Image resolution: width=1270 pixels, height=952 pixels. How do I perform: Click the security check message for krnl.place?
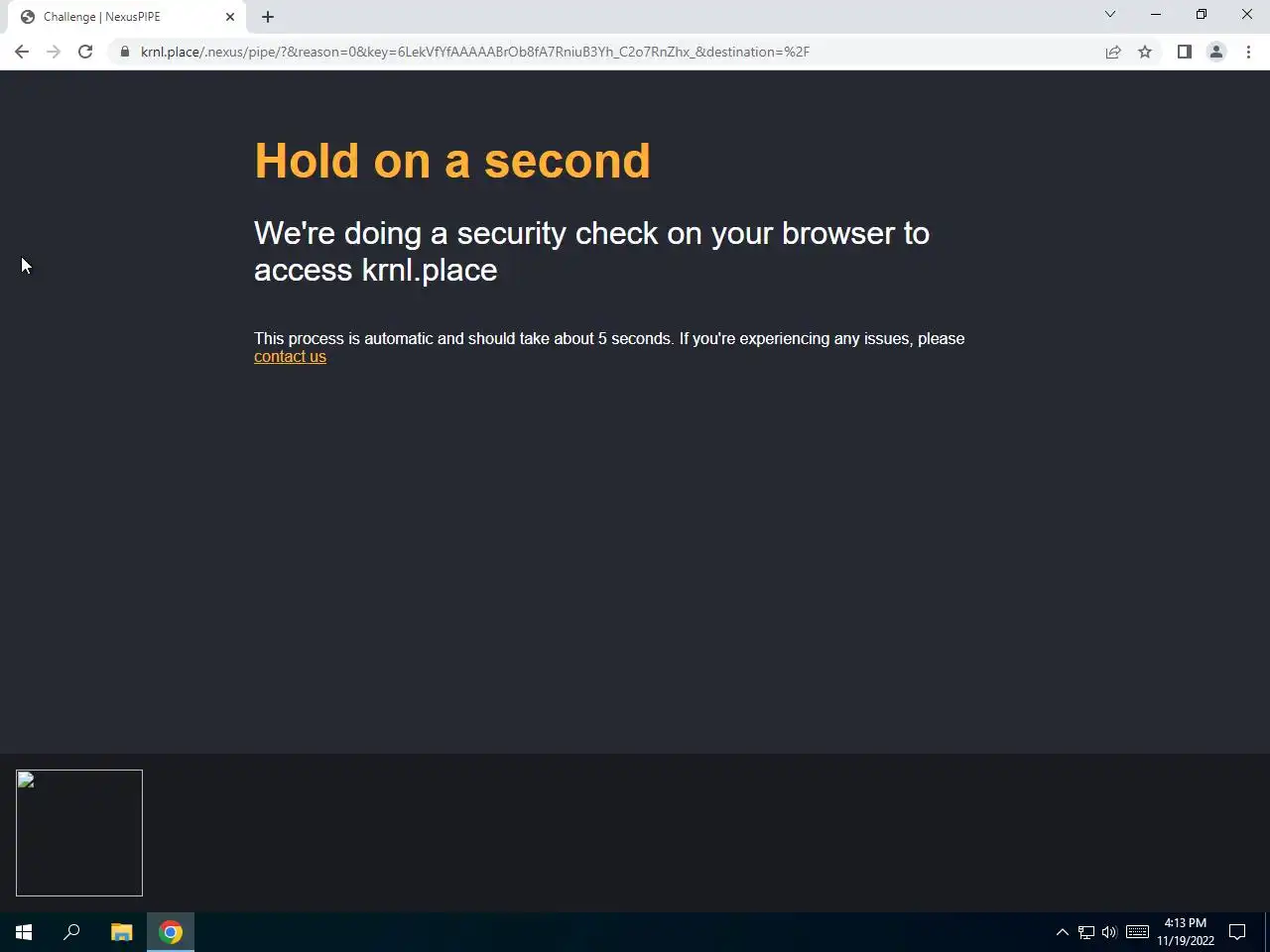tap(591, 251)
